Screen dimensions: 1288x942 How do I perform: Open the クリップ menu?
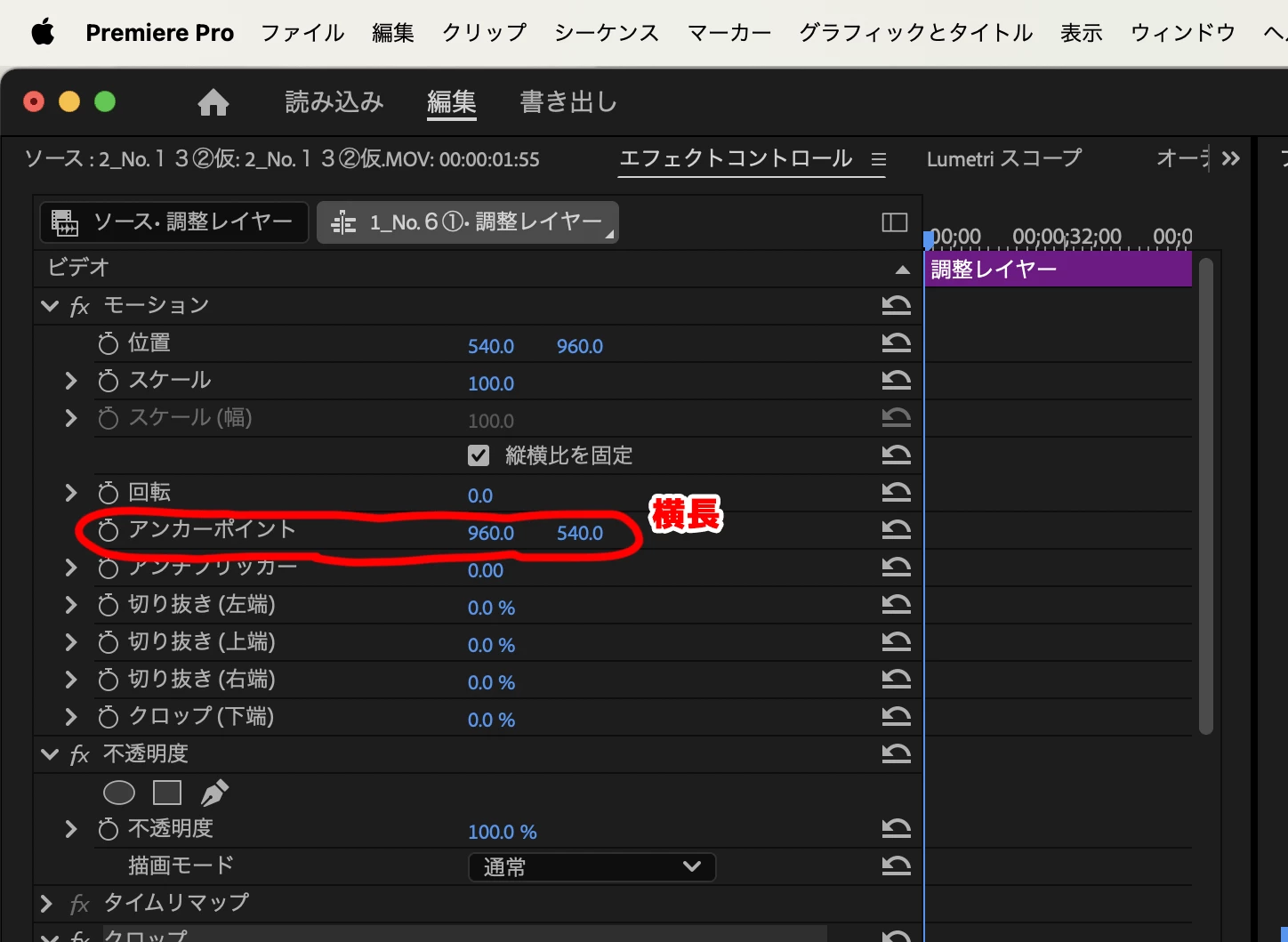485,33
